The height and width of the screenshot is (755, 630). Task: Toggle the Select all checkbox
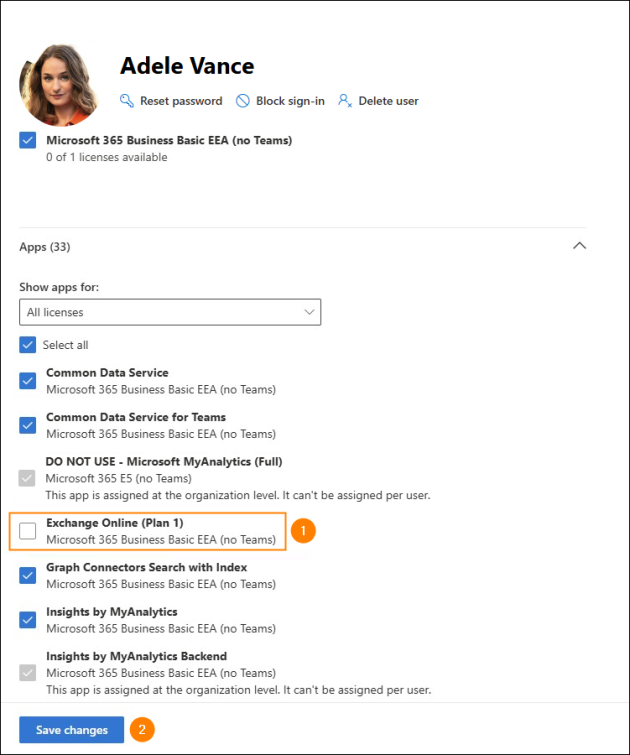27,345
